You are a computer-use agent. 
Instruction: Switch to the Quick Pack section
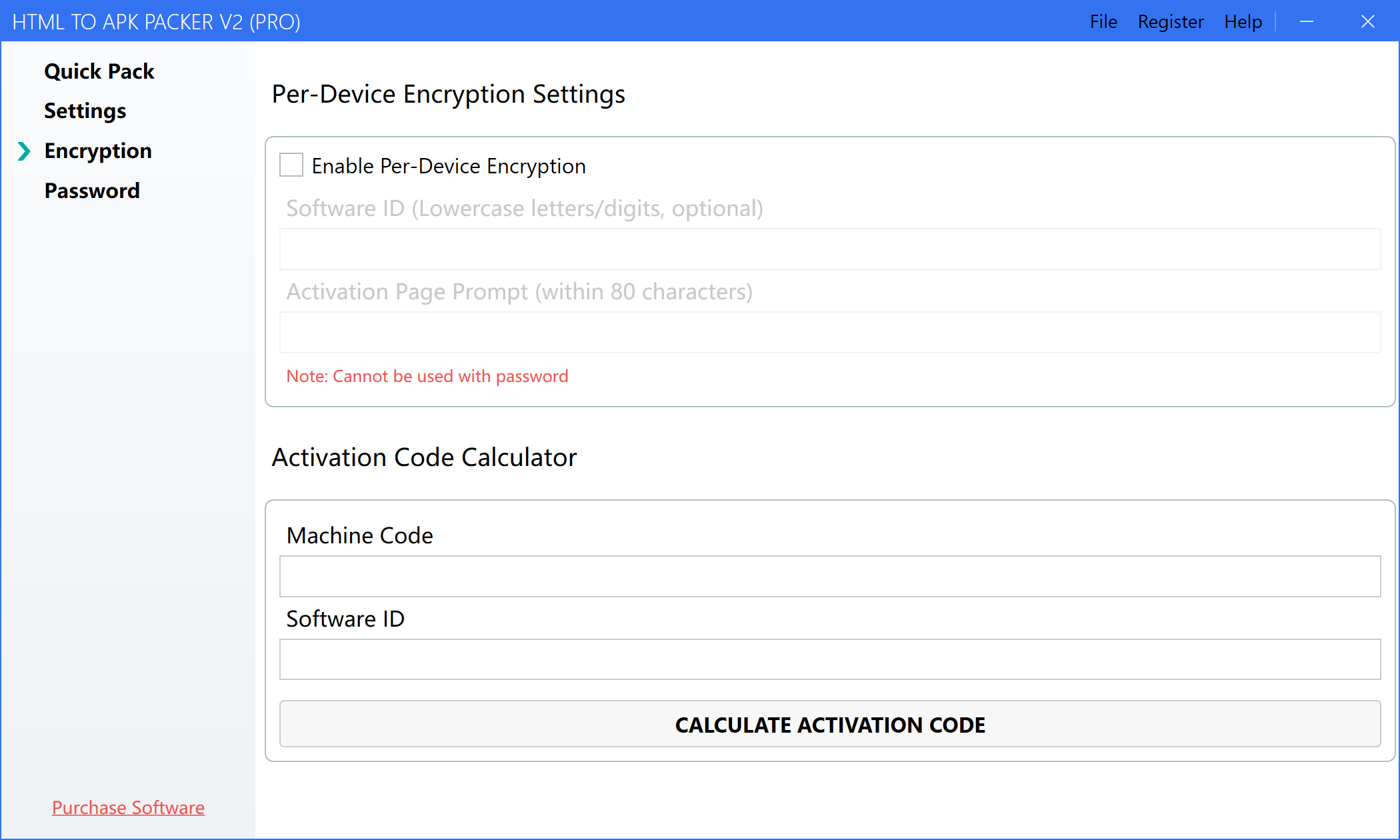(99, 71)
